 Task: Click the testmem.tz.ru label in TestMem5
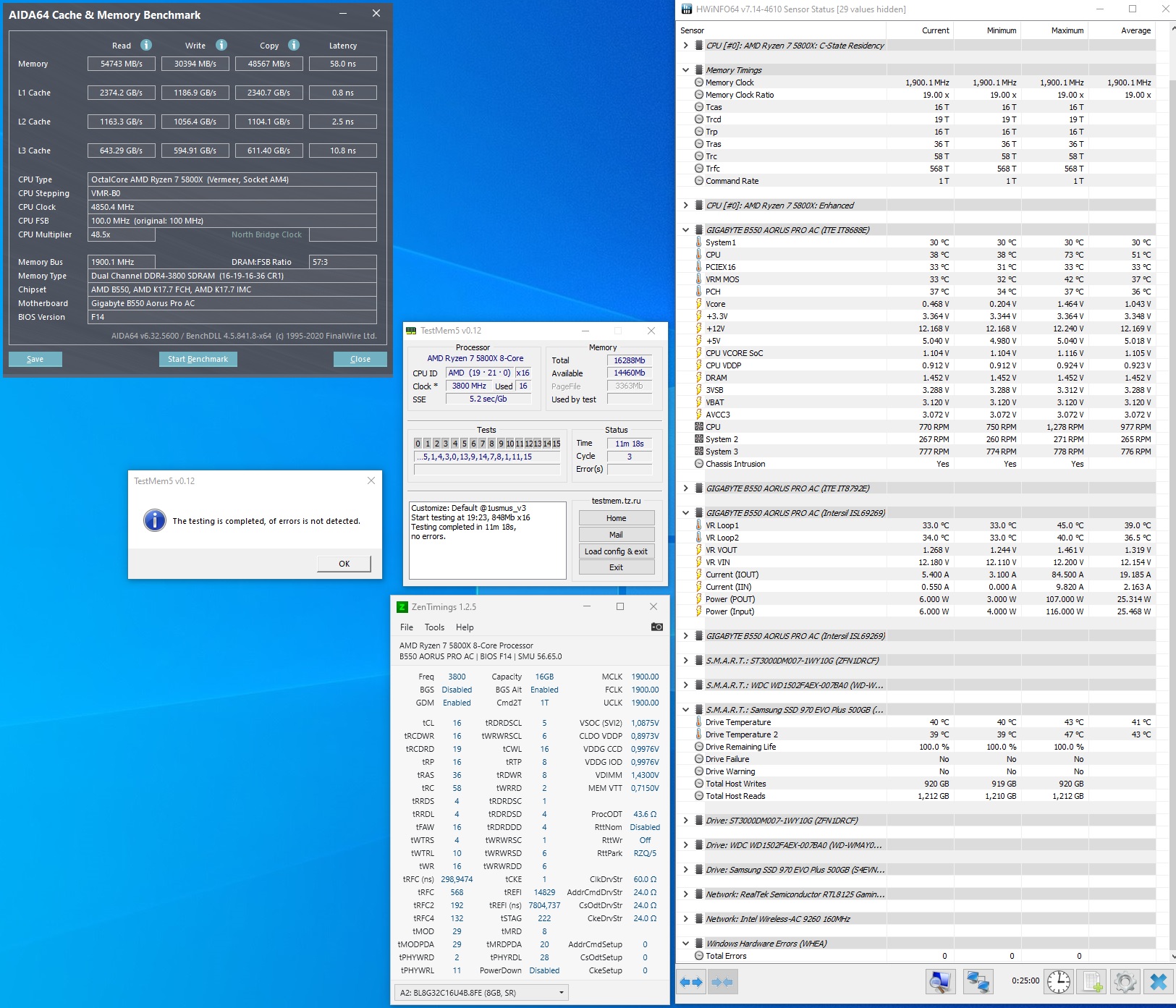click(x=617, y=501)
